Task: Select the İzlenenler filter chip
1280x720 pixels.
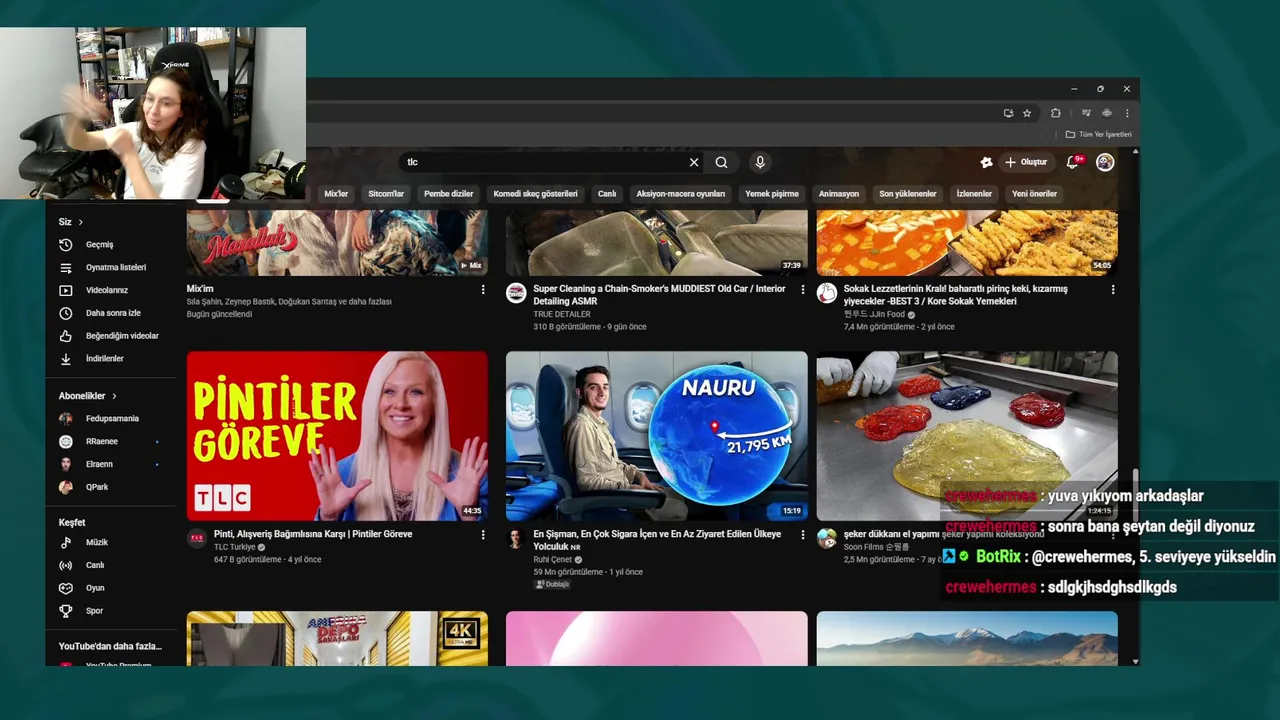Action: (x=974, y=194)
